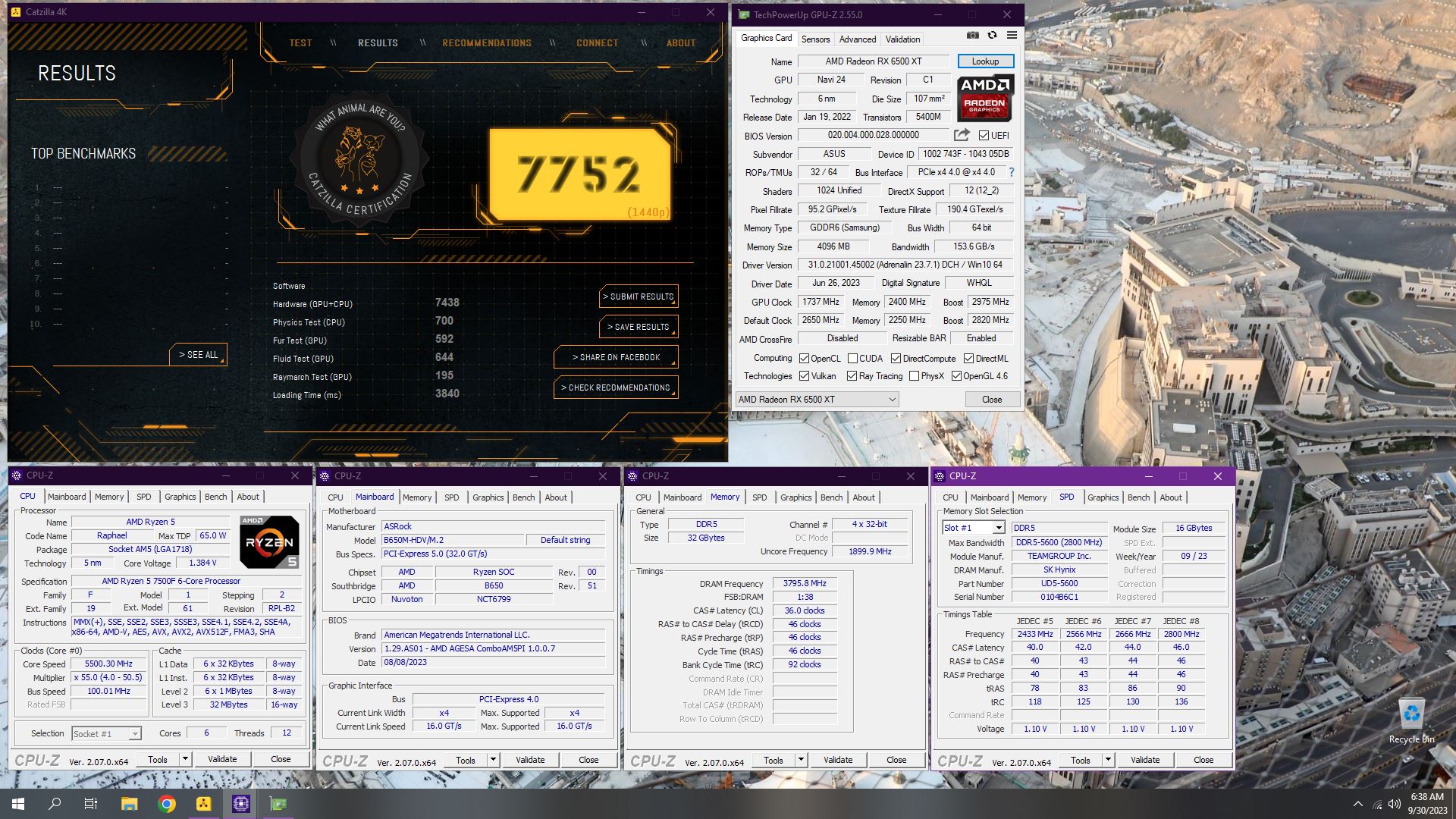
Task: Open the Connect section in Catzilla
Action: coord(598,43)
